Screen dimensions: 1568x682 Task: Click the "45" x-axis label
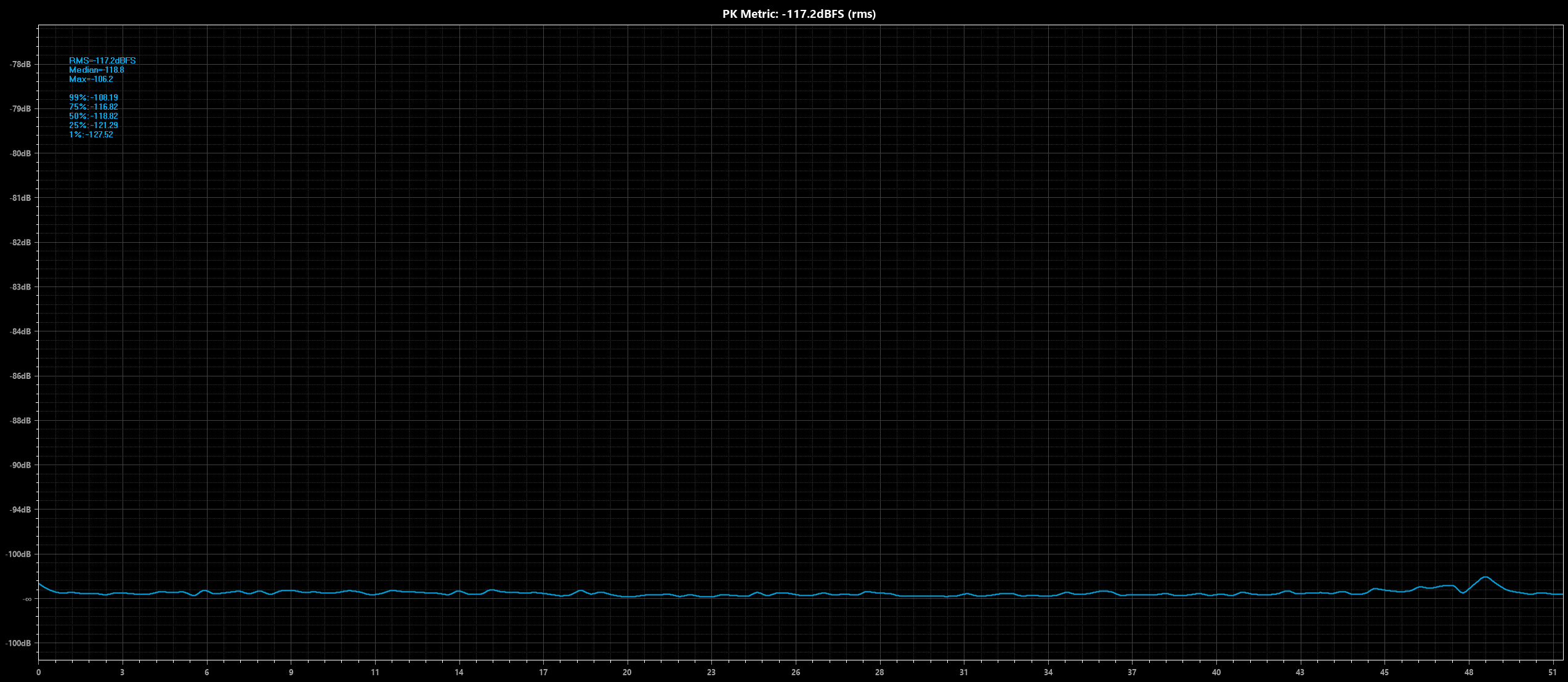click(x=1384, y=672)
